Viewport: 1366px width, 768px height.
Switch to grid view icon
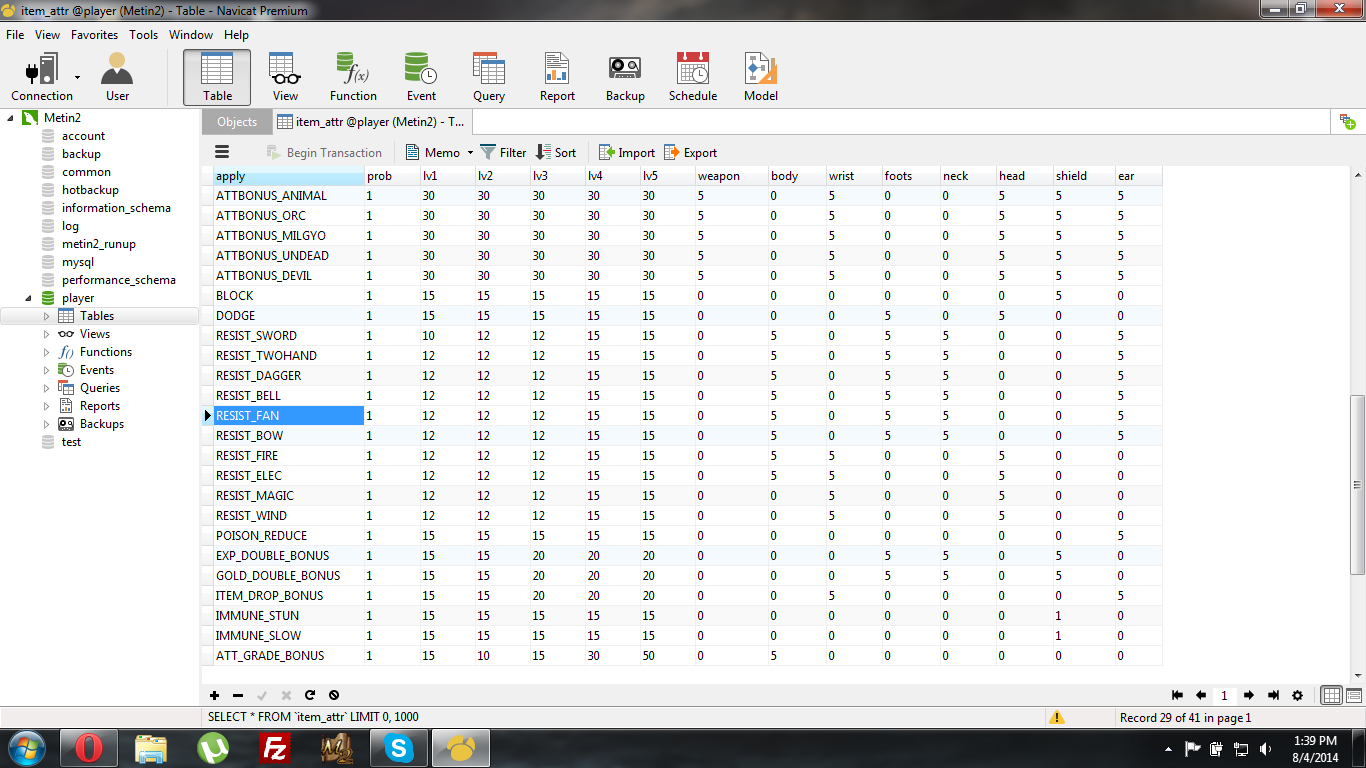click(x=1332, y=695)
